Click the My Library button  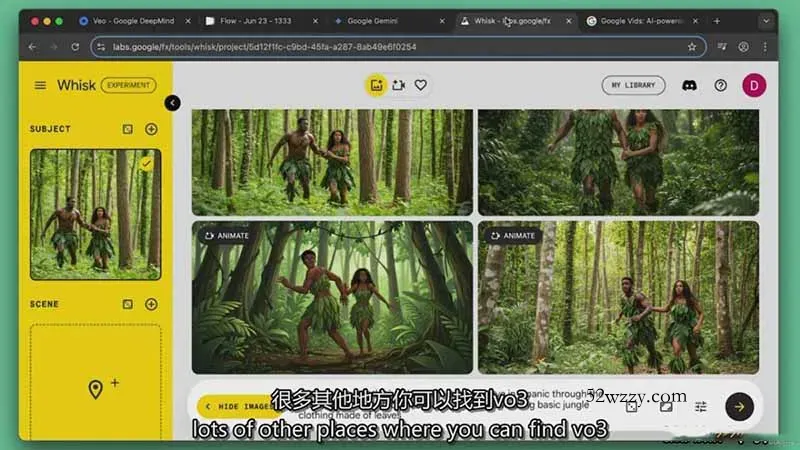[633, 85]
